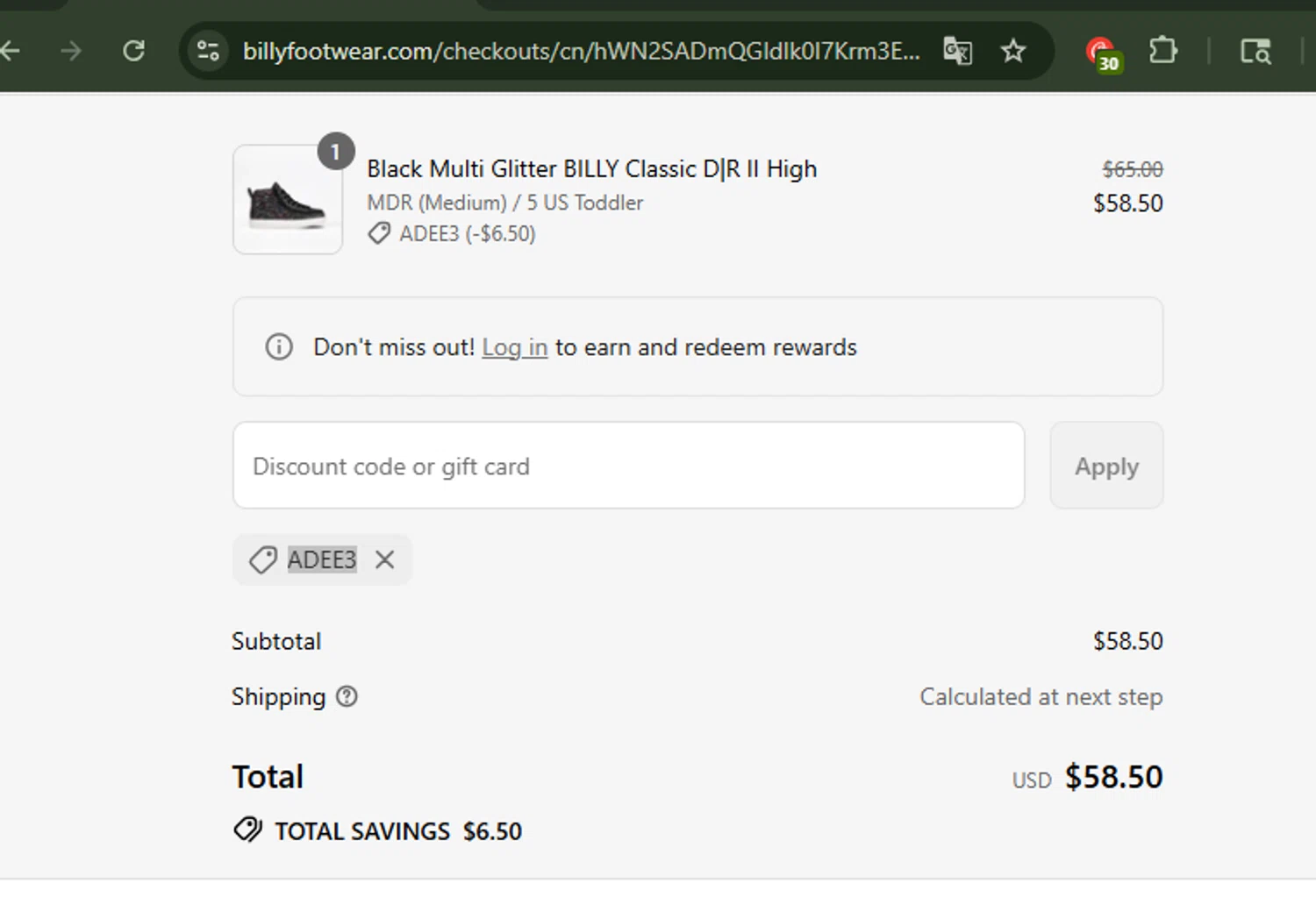Viewport: 1316px width, 919px height.
Task: Click the Apply discount button
Action: click(x=1106, y=466)
